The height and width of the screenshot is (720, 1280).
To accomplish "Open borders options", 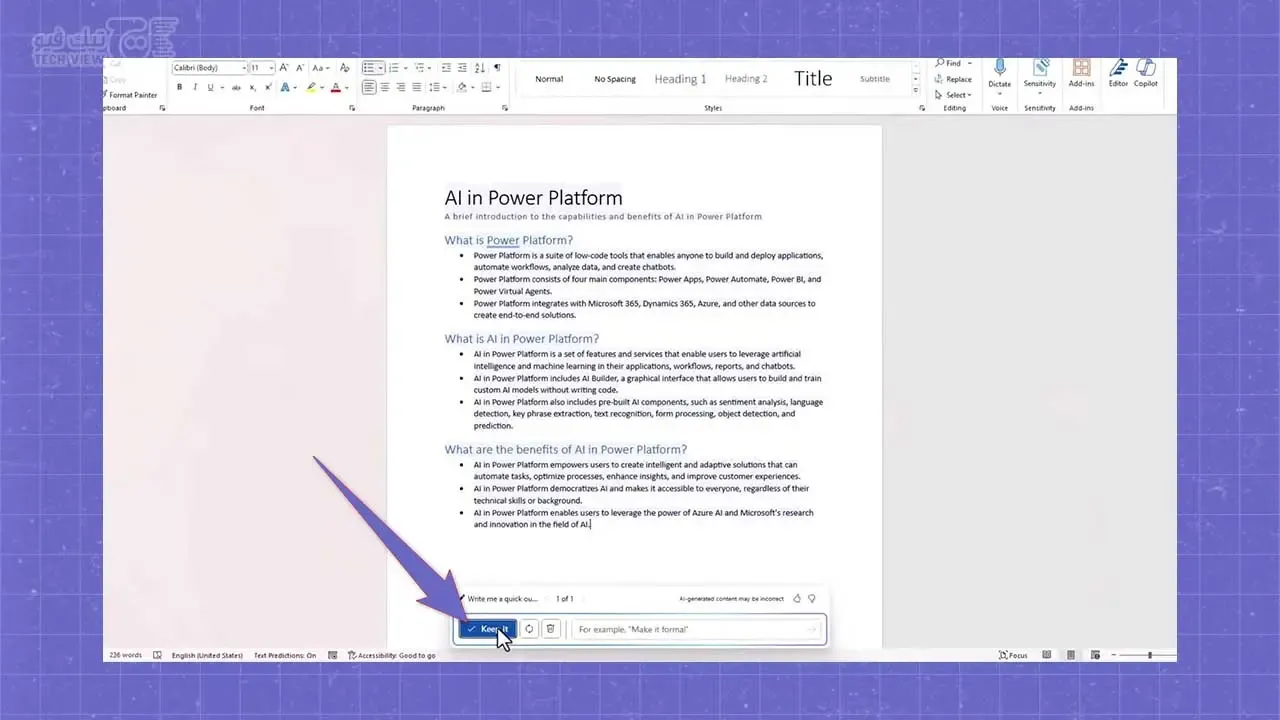I will (487, 87).
